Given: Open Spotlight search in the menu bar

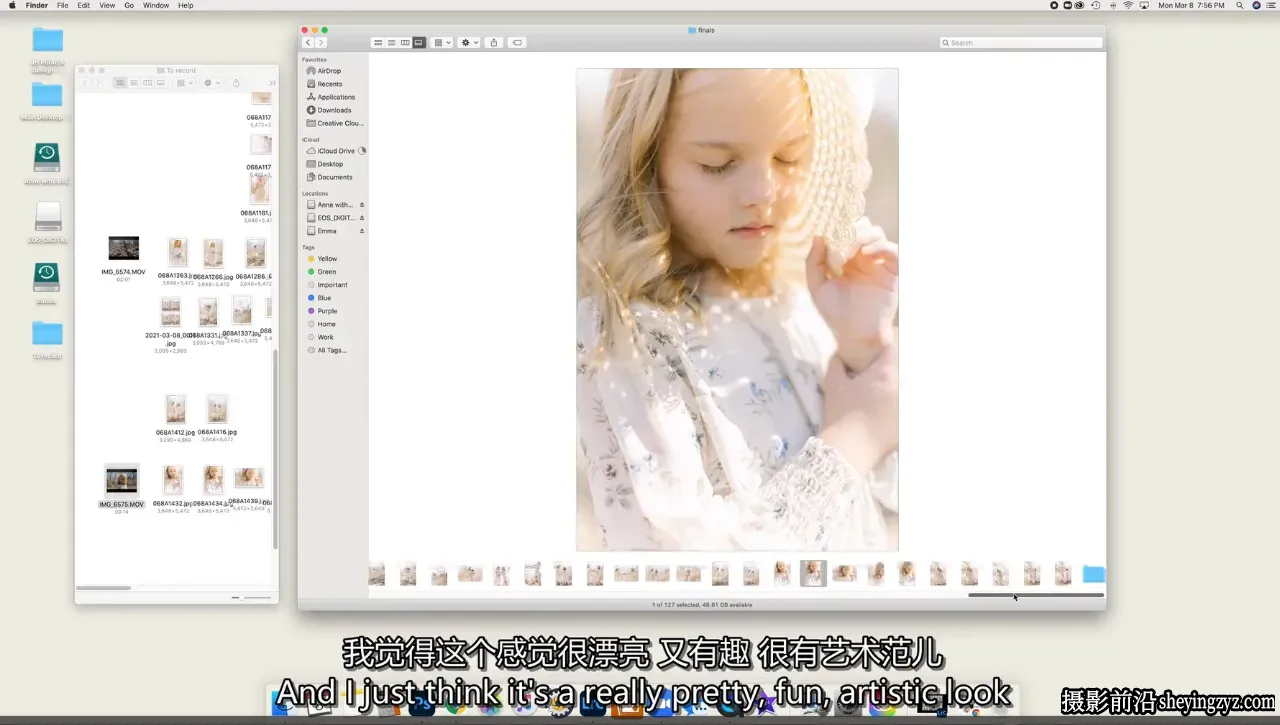Looking at the screenshot, I should [x=1240, y=5].
